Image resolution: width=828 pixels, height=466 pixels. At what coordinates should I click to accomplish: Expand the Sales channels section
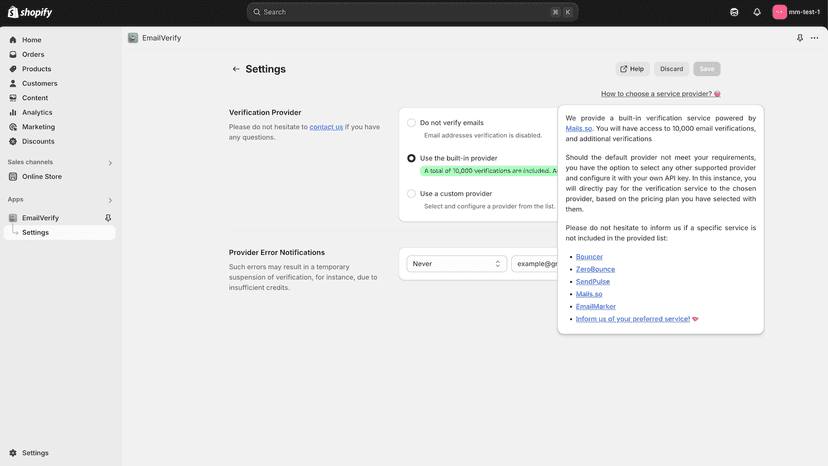pyautogui.click(x=110, y=163)
